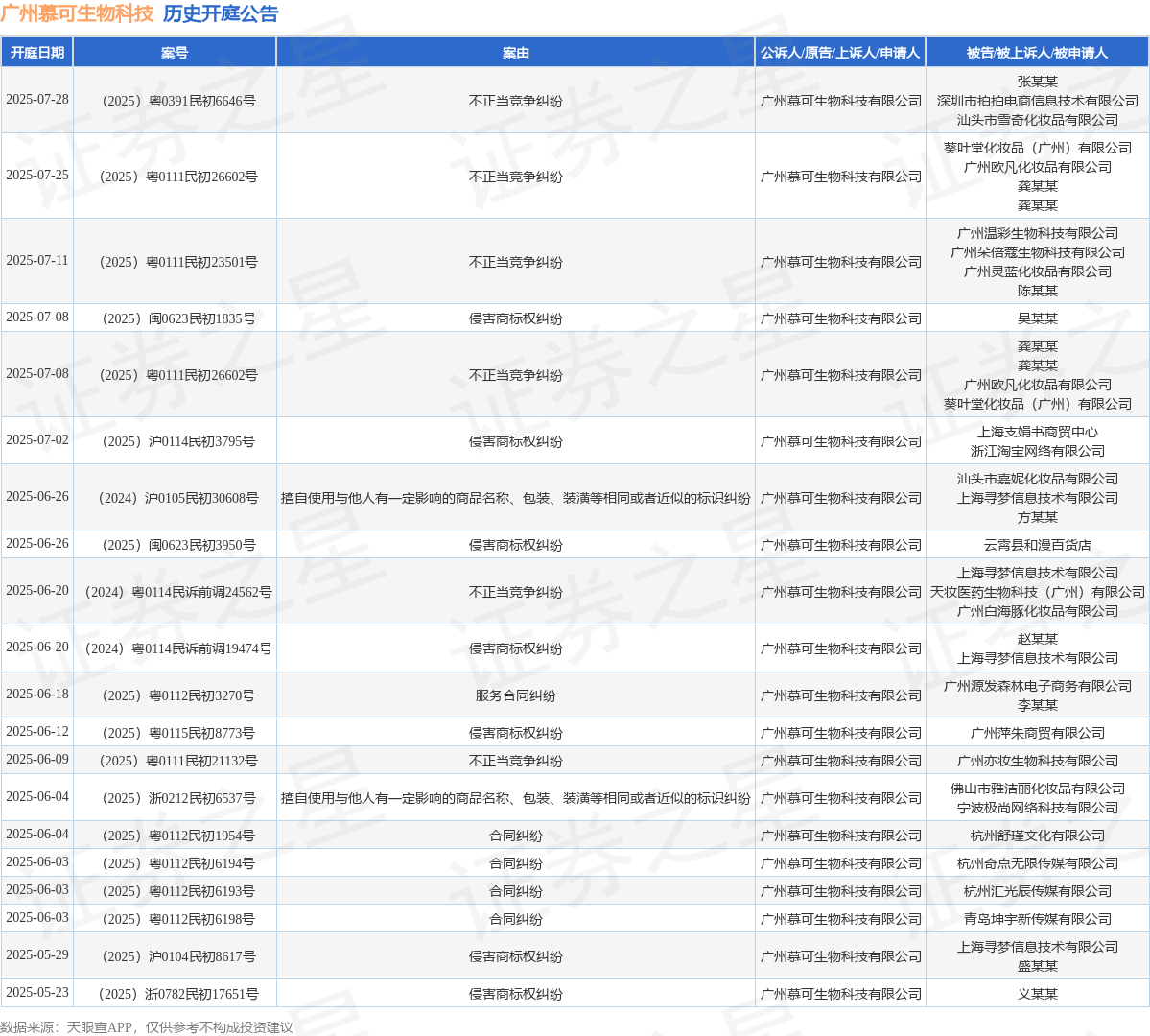Click defendant 杭州舒瑾文化有限公司

pos(1037,836)
